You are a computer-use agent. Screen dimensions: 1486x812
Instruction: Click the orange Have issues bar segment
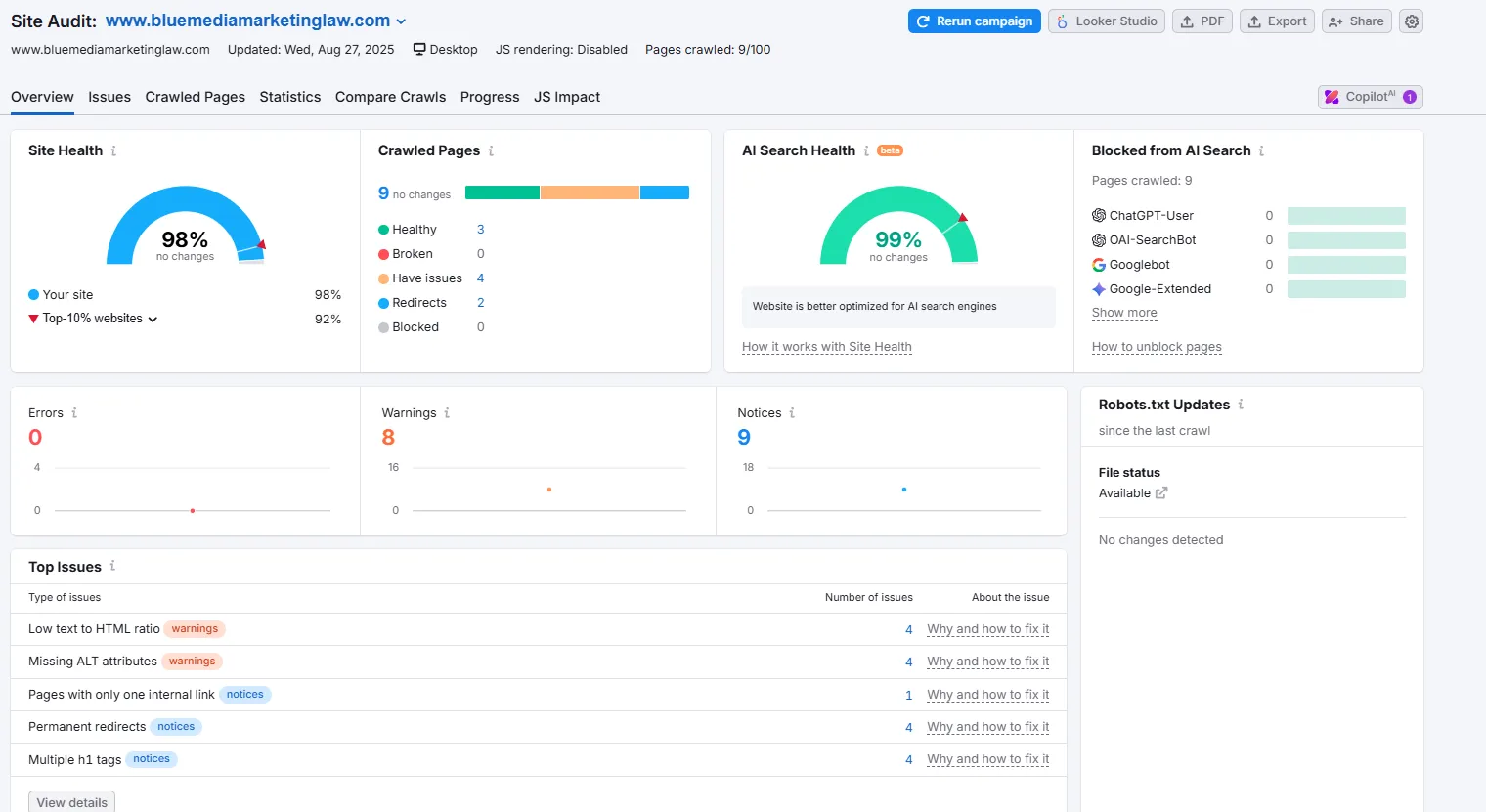(590, 192)
